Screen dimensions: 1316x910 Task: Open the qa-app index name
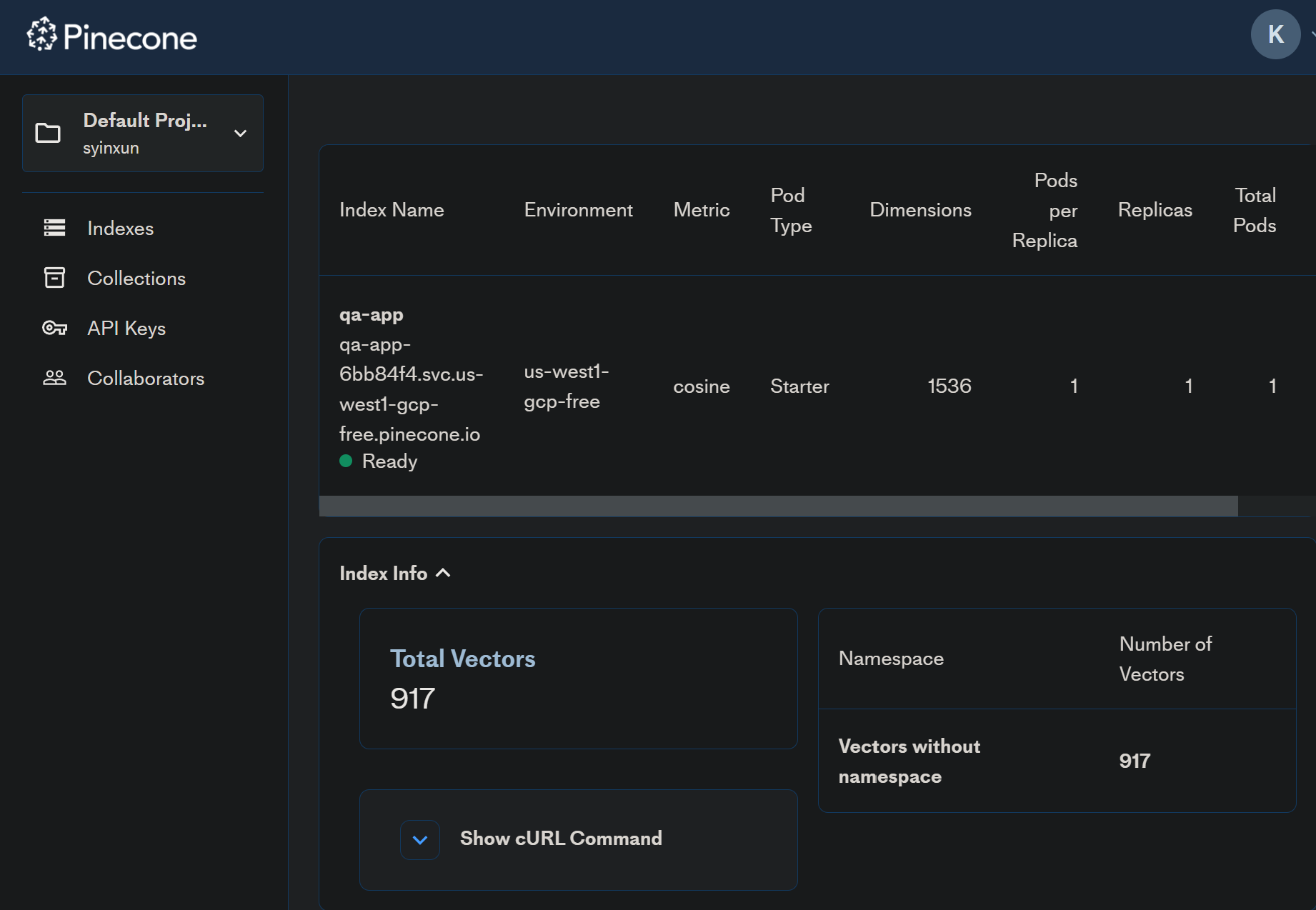pyautogui.click(x=371, y=314)
